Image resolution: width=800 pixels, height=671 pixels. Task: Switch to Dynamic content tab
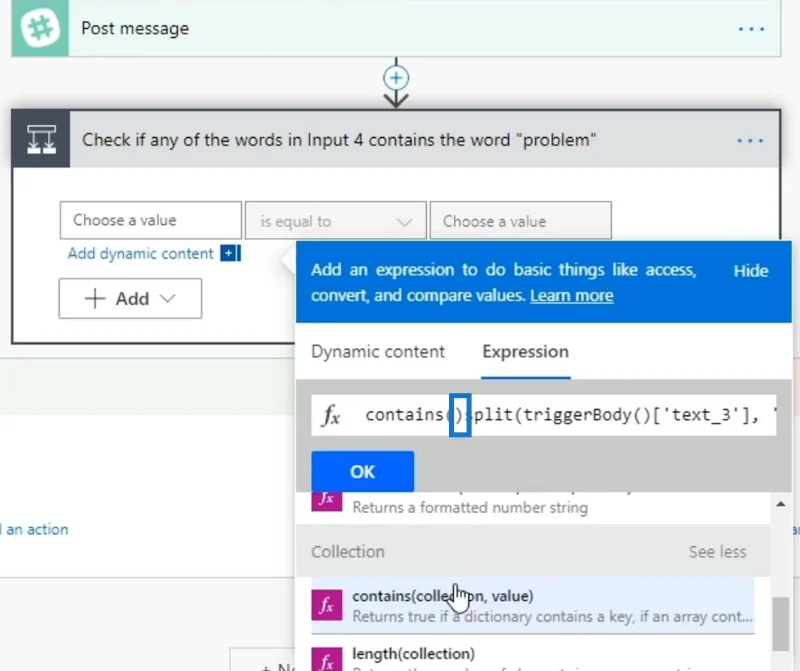378,352
